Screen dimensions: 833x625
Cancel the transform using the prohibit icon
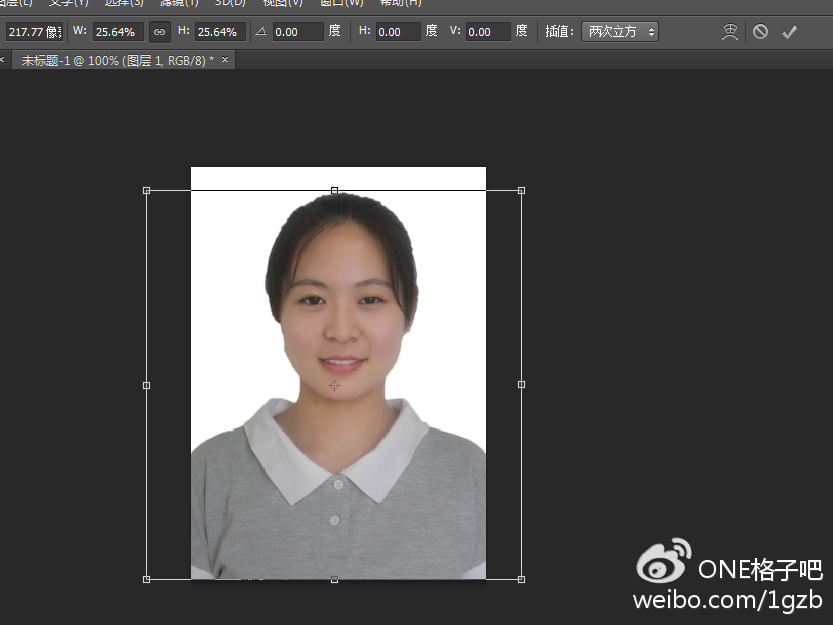click(x=761, y=31)
